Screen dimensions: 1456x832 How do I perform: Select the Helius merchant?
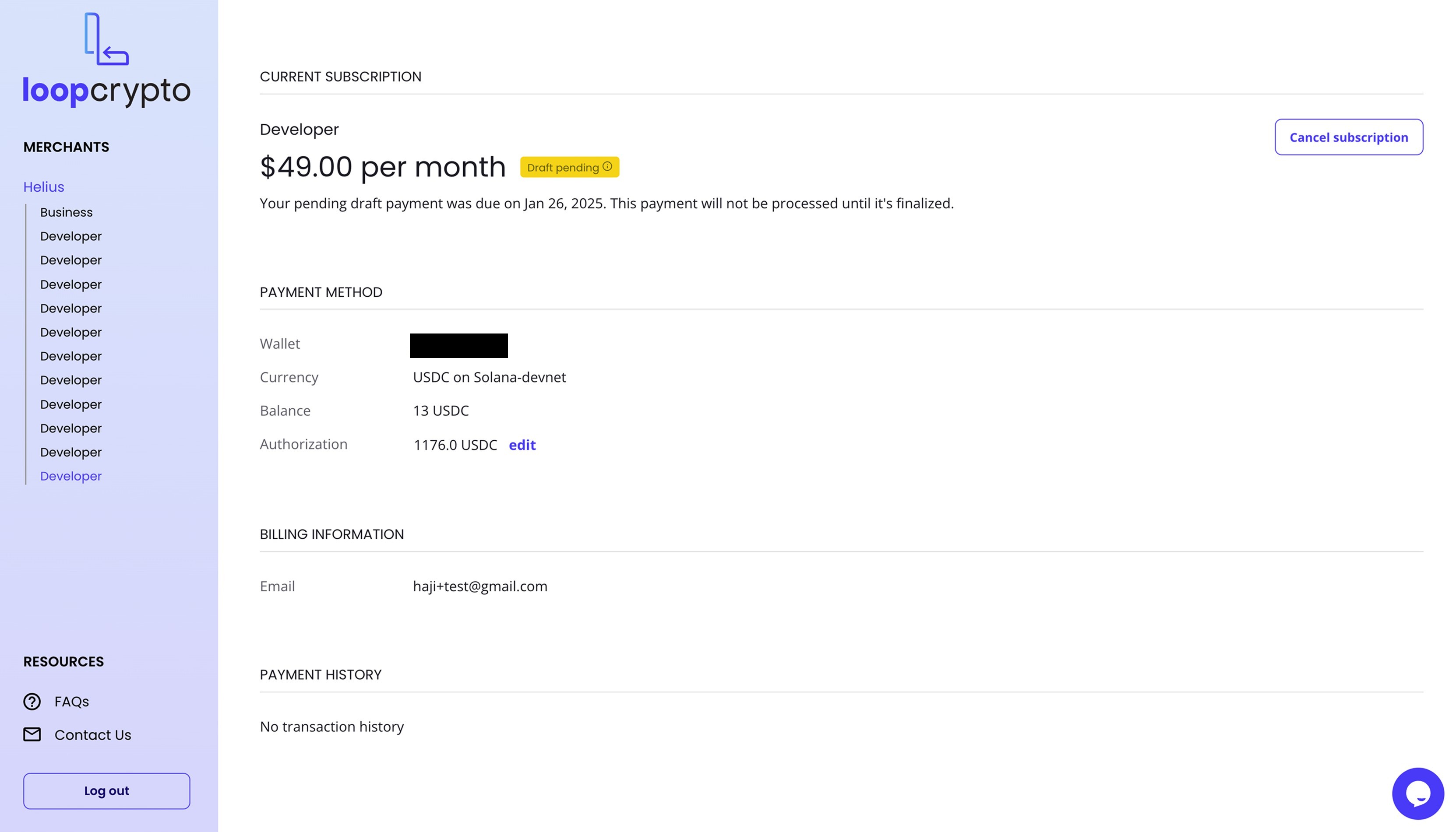click(43, 187)
